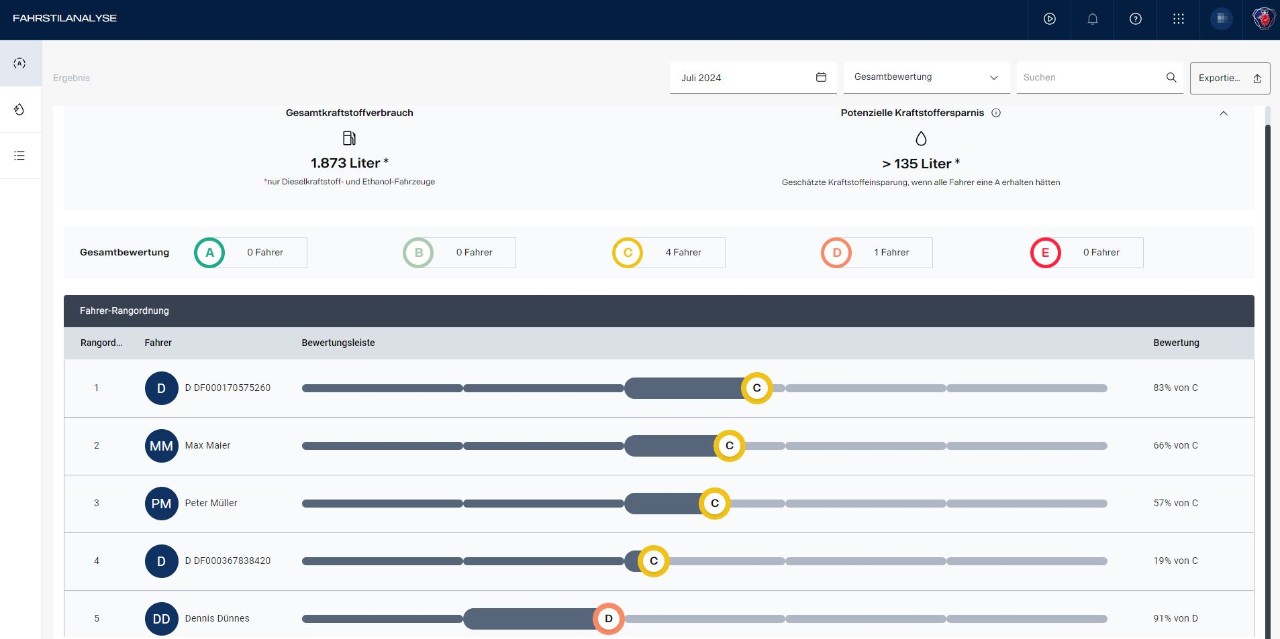Click the Scania griffin logo
This screenshot has height=639, width=1280.
click(1263, 19)
